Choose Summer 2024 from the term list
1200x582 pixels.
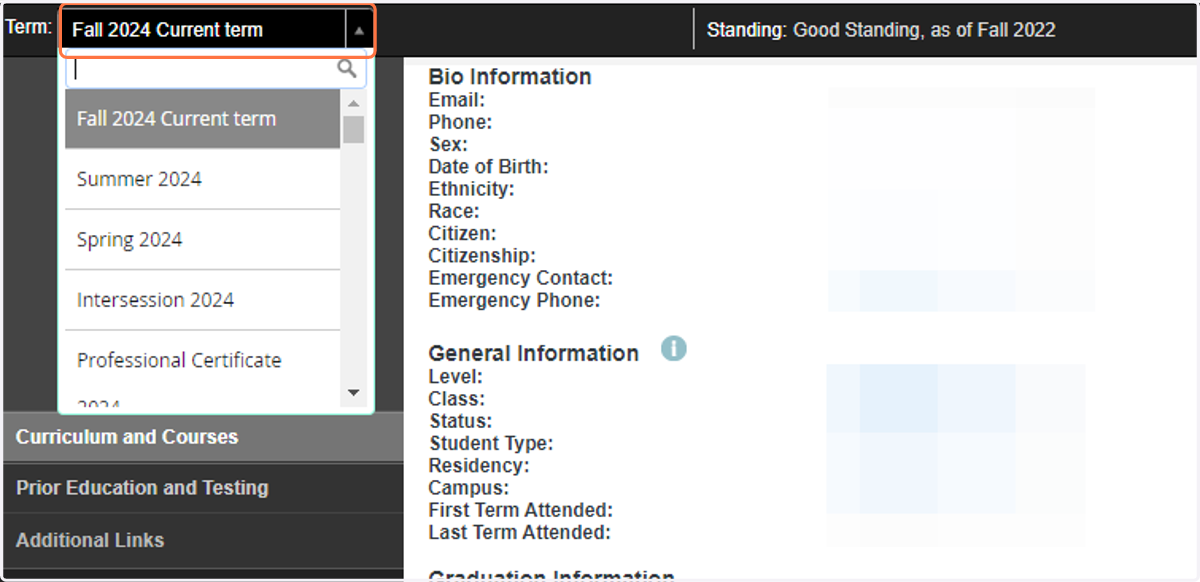click(203, 179)
